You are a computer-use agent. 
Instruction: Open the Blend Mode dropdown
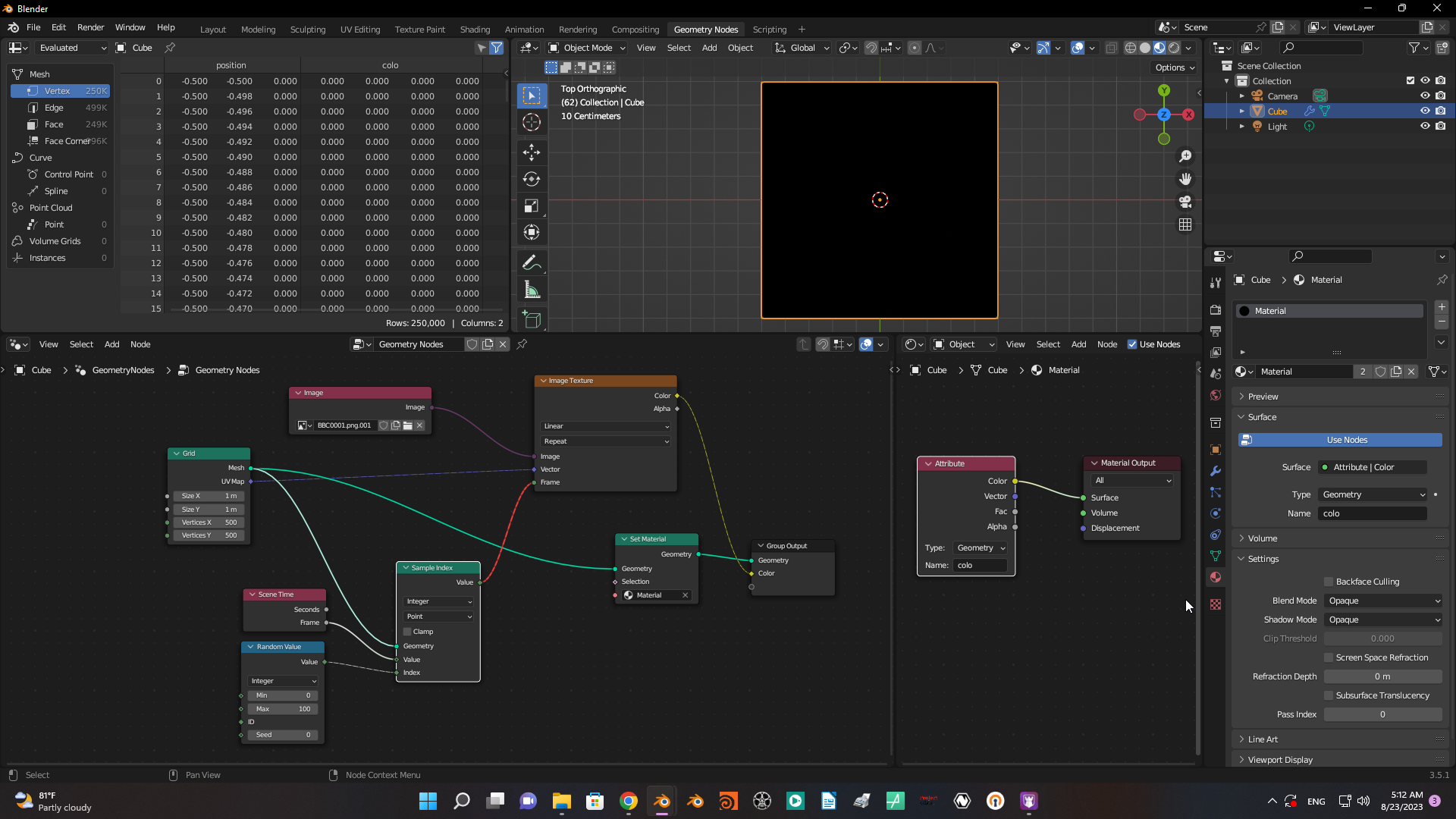[1384, 601]
